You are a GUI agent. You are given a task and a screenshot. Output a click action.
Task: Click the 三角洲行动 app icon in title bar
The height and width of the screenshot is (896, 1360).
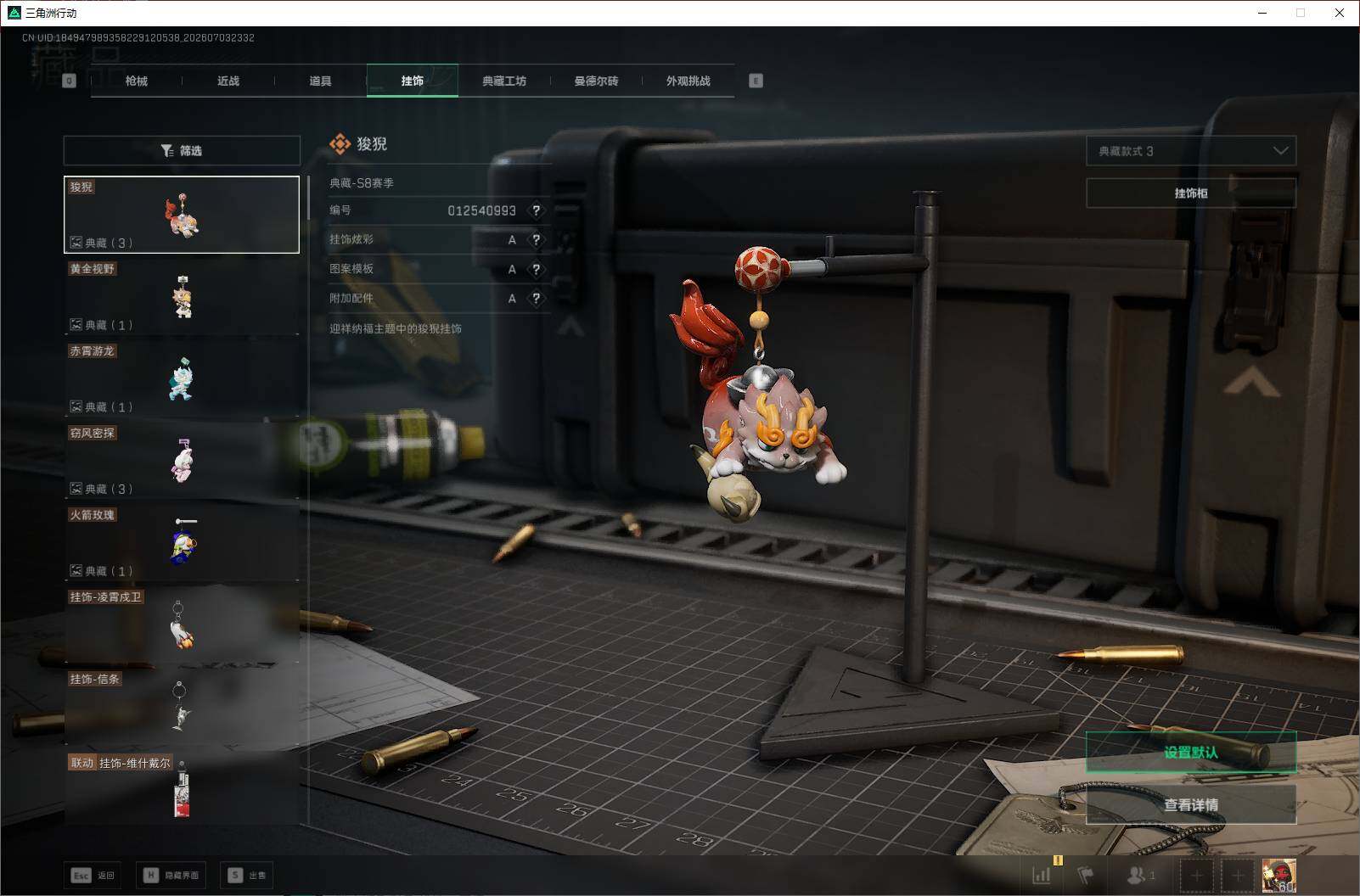[14, 13]
